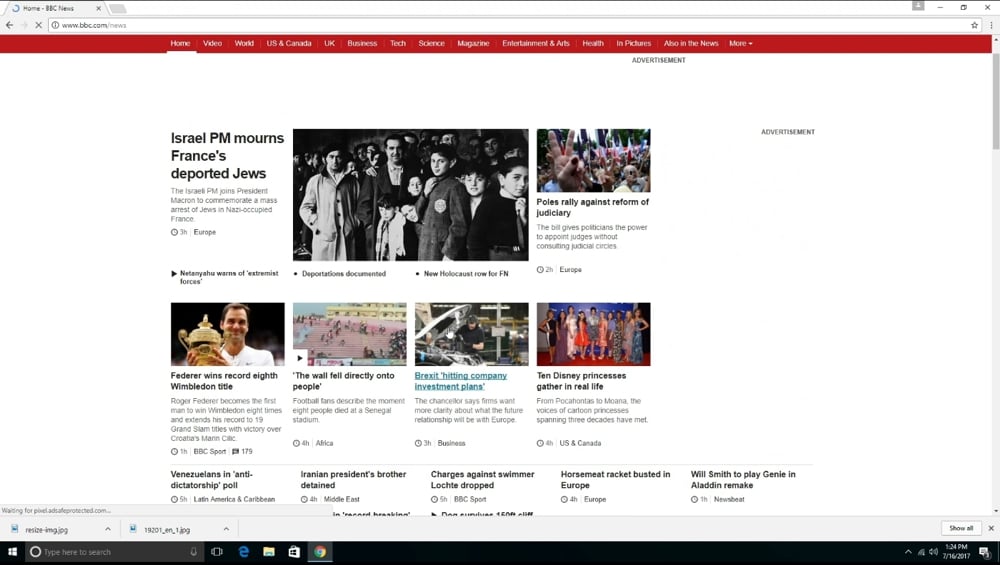
Task: Navigate to the UK section
Action: point(329,43)
